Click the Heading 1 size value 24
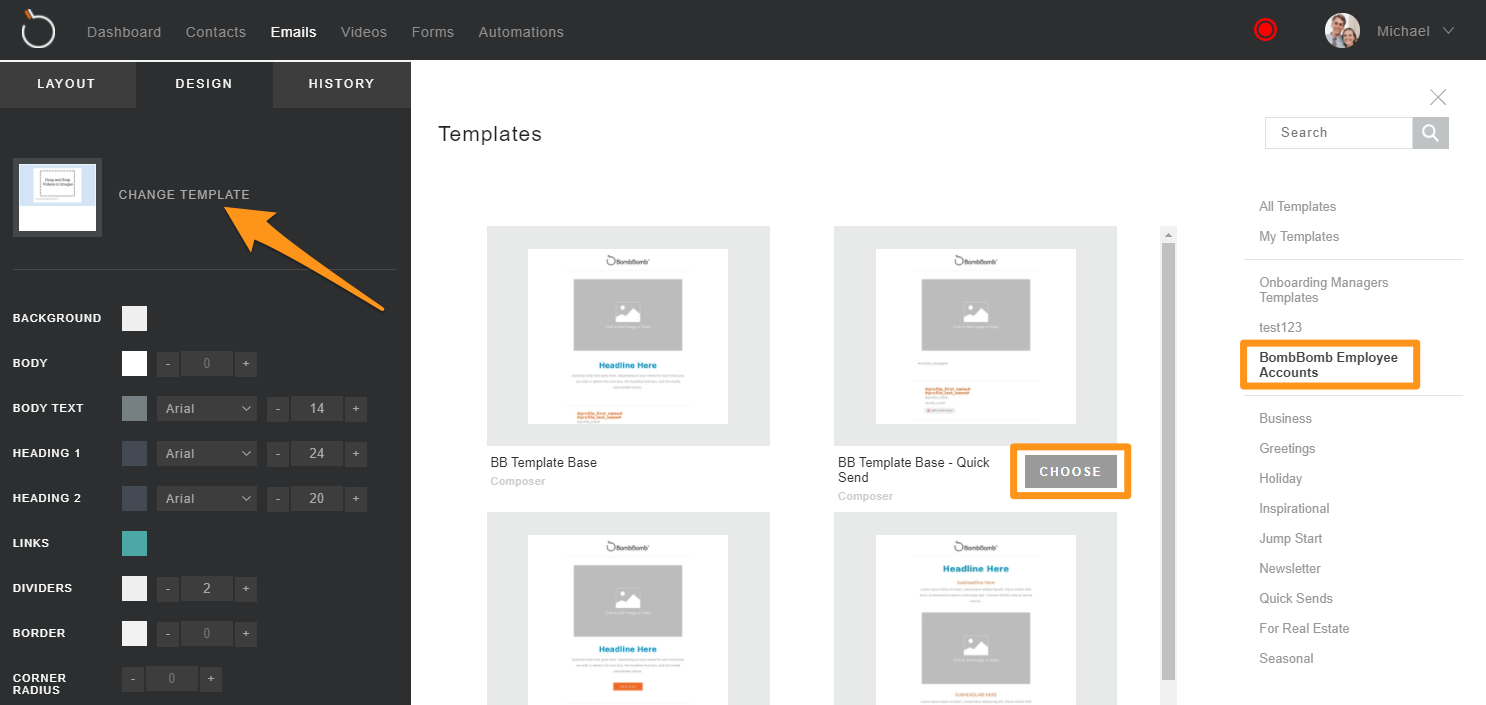The image size is (1486, 705). (x=317, y=454)
